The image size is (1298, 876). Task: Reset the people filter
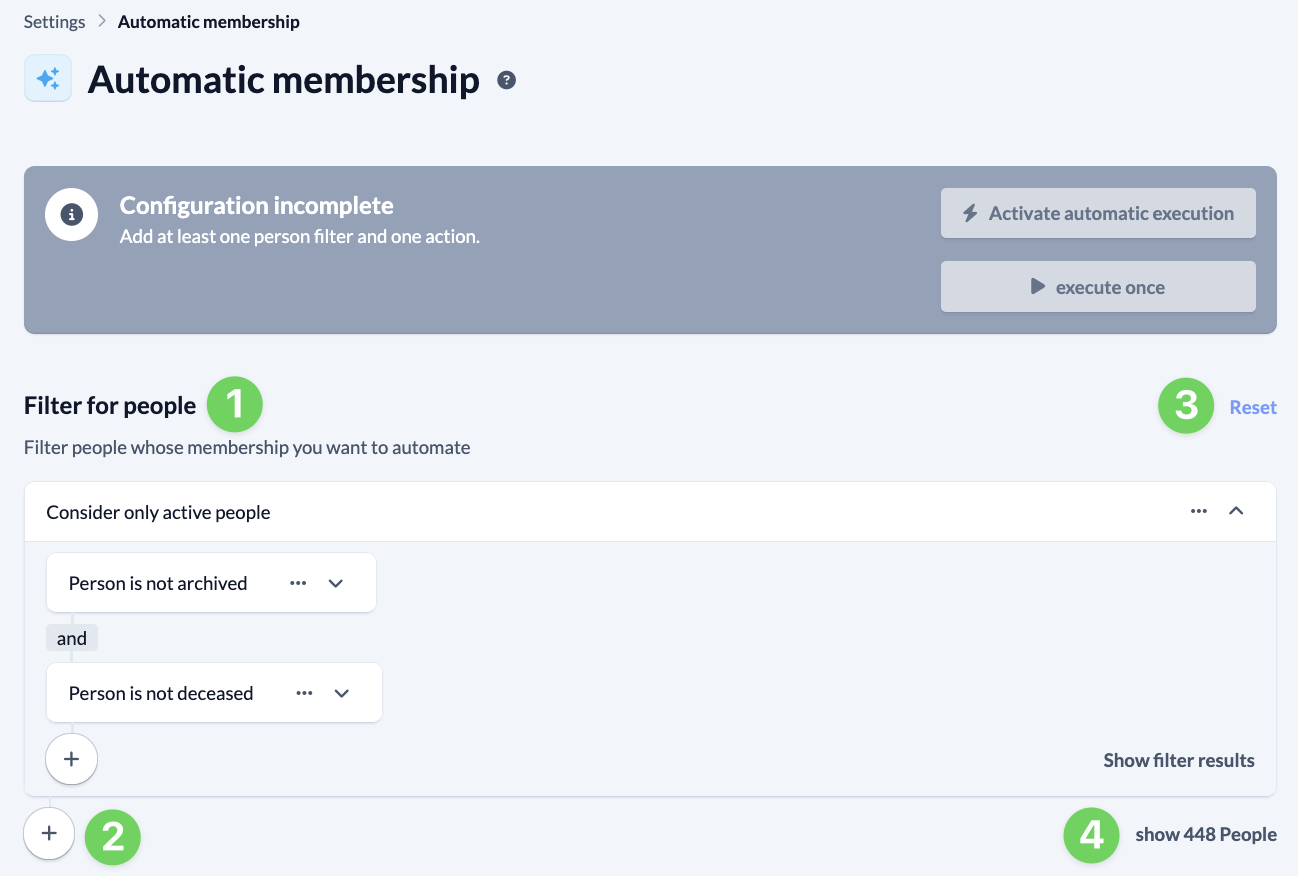(1252, 407)
